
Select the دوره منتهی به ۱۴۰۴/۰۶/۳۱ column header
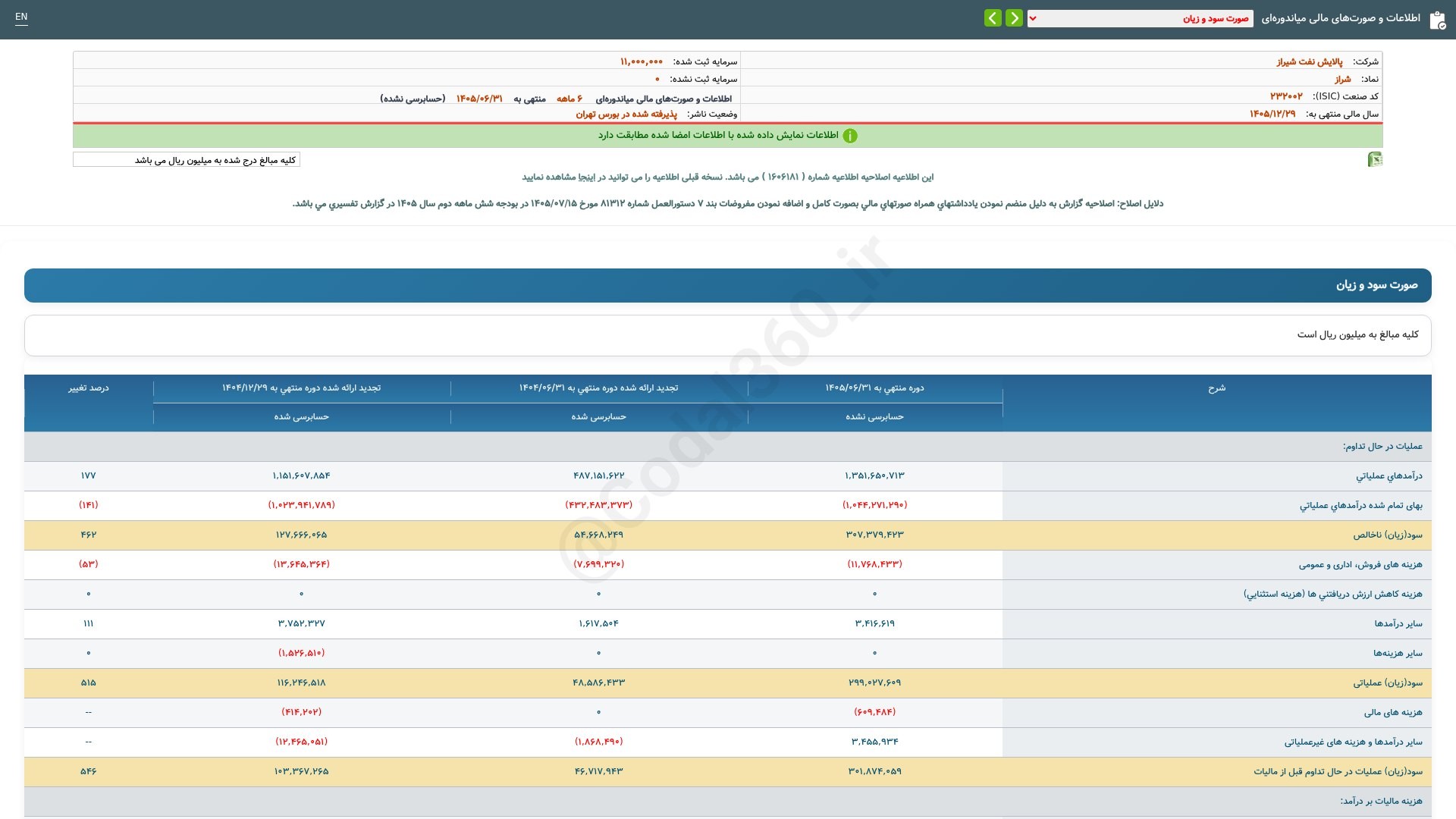598,388
